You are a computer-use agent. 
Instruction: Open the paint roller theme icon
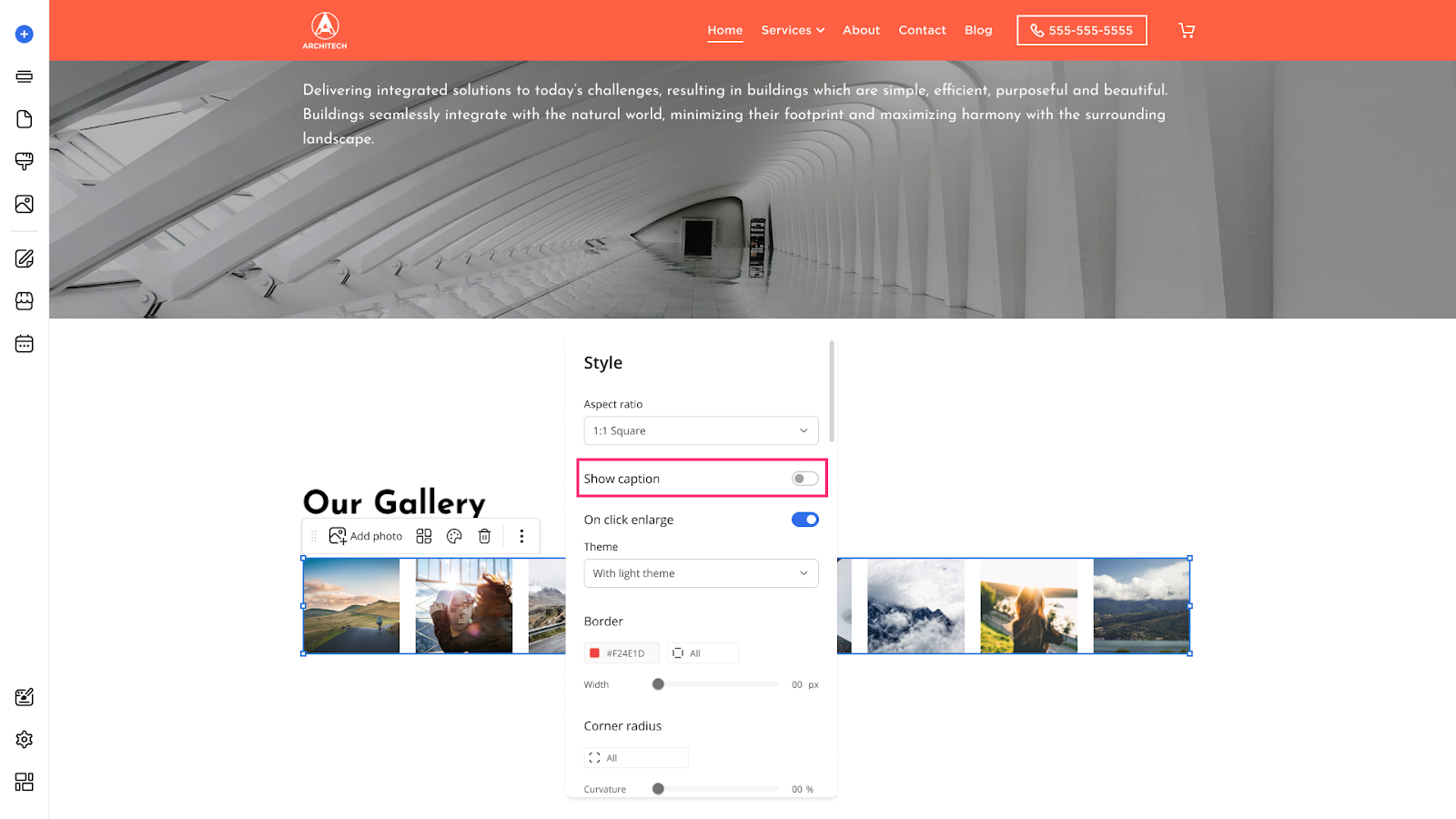tap(25, 161)
